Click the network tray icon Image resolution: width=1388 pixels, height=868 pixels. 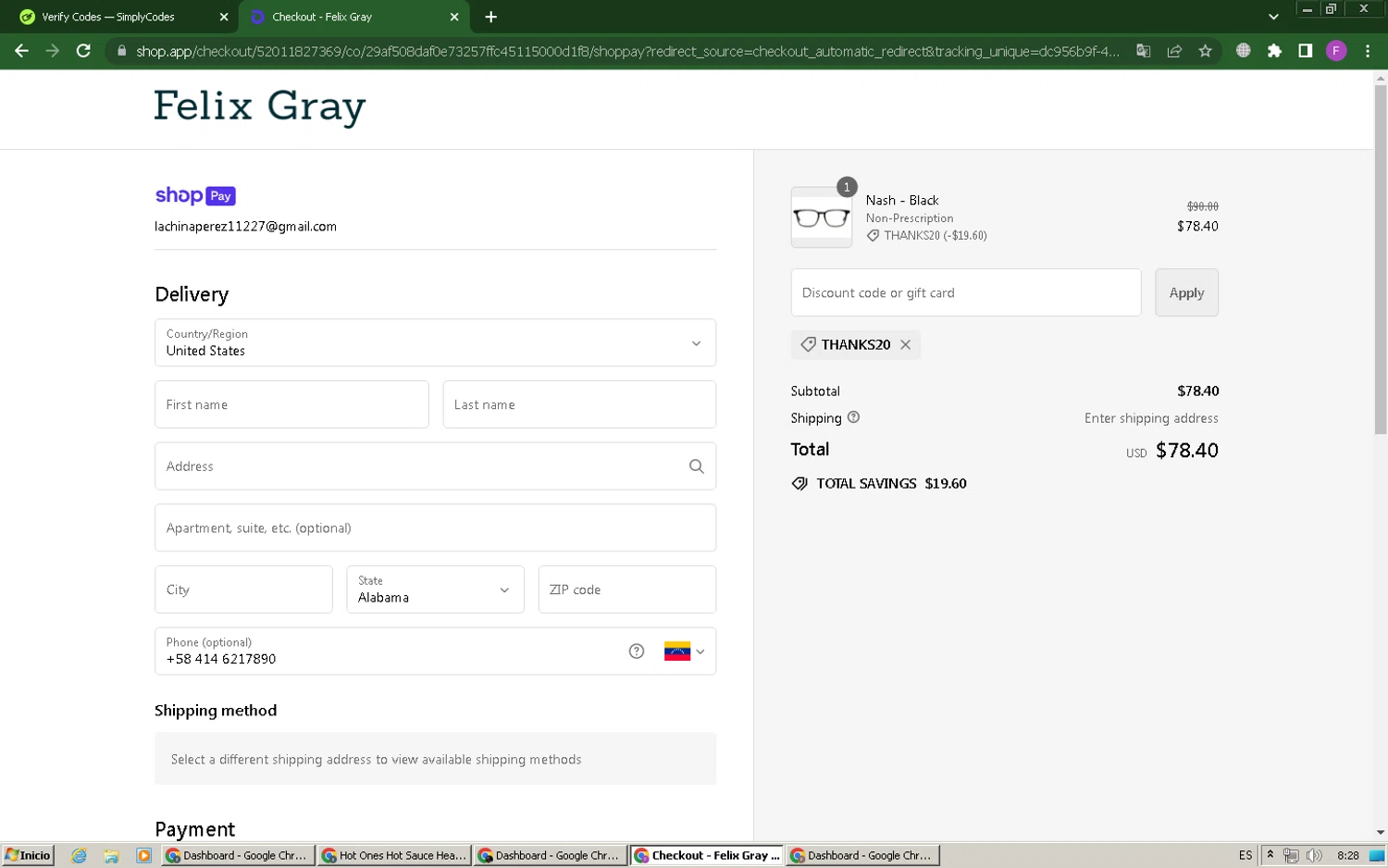(x=1291, y=855)
